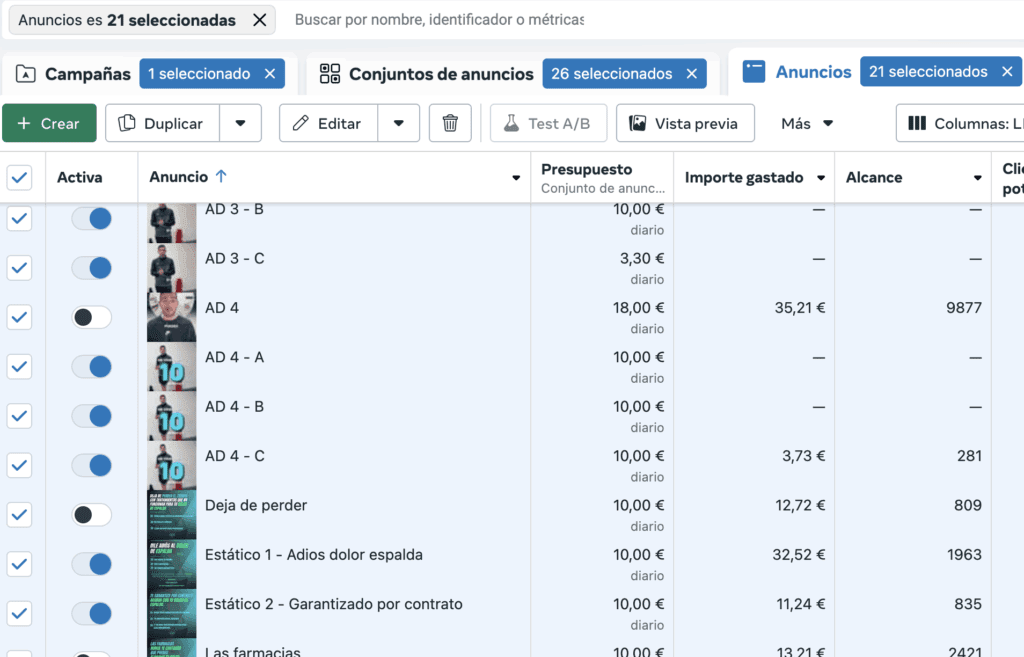Open Vista previa of the ad

pos(684,123)
